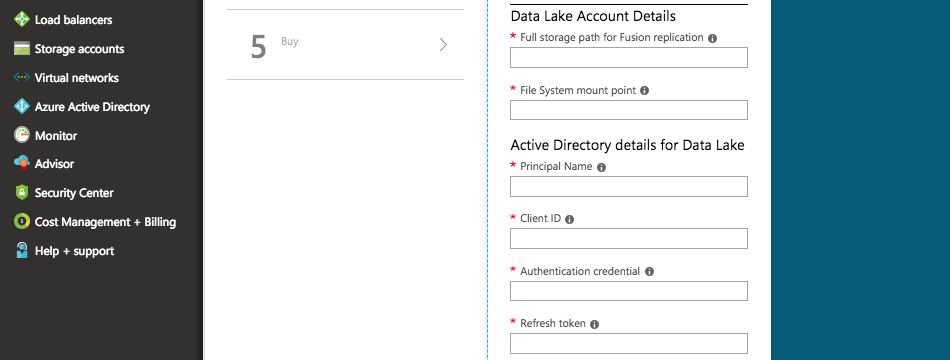Click the Monitor gauge icon
This screenshot has width=950, height=360.
click(x=22, y=135)
